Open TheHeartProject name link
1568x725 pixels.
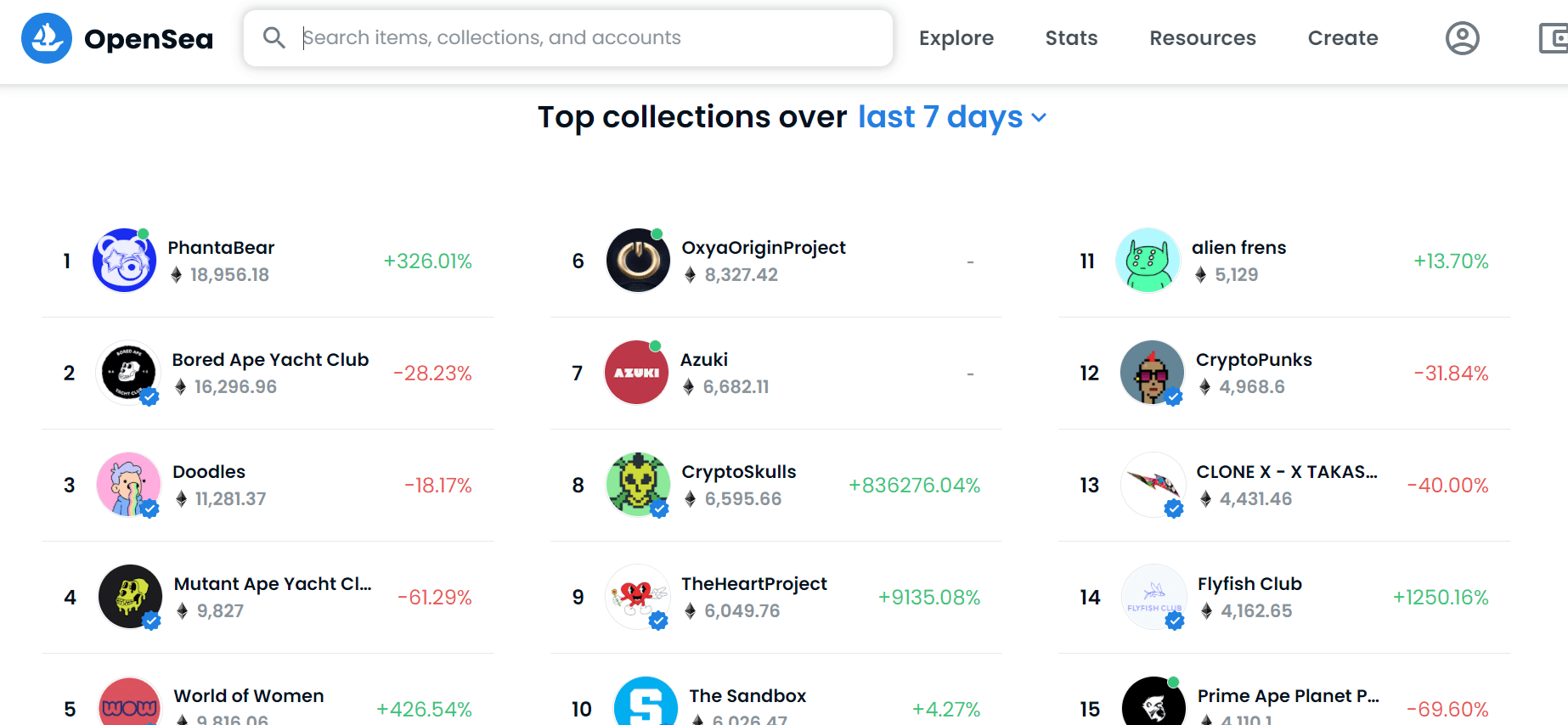[x=754, y=584]
